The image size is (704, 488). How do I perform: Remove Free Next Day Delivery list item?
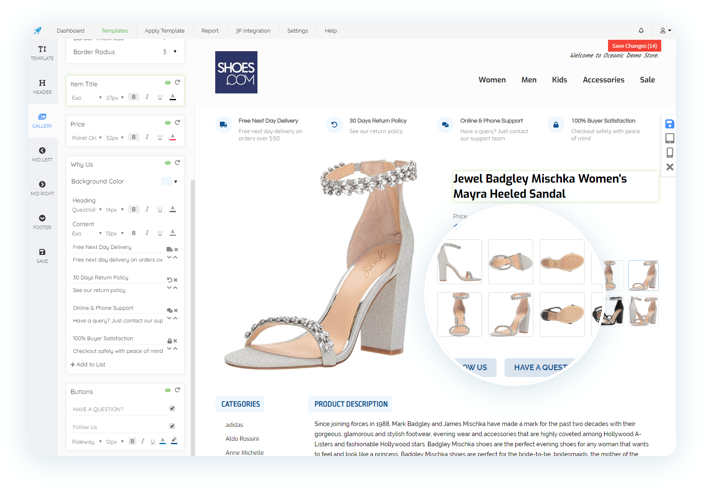[x=176, y=249]
